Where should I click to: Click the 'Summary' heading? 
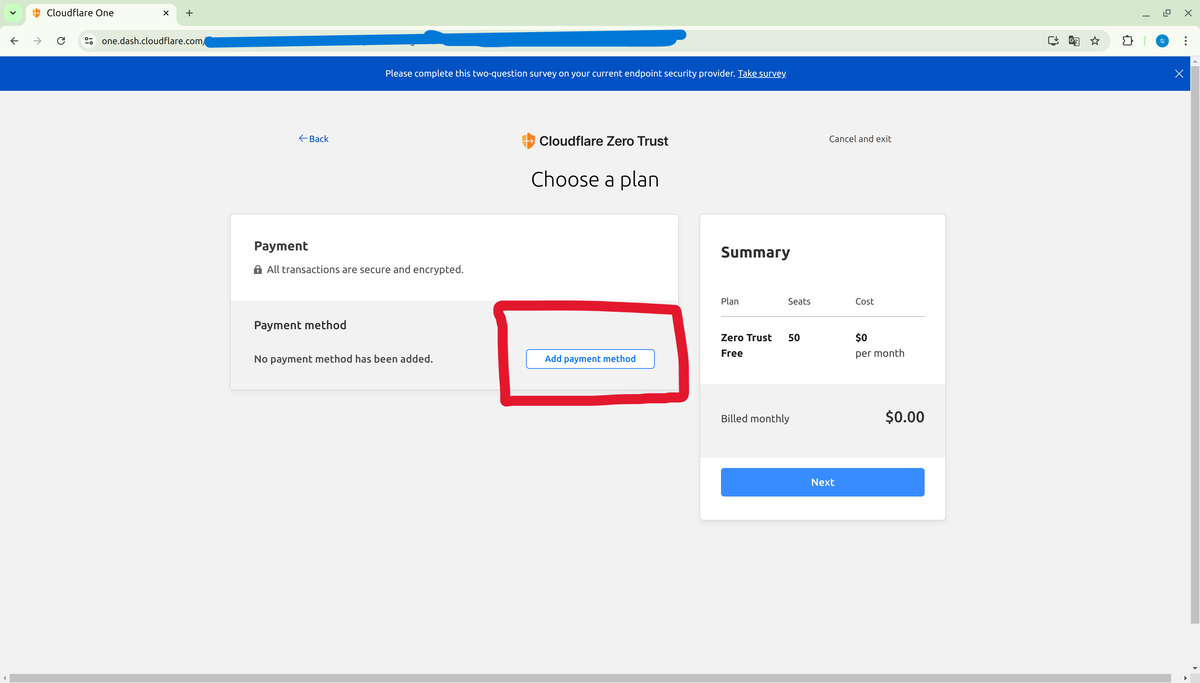755,253
